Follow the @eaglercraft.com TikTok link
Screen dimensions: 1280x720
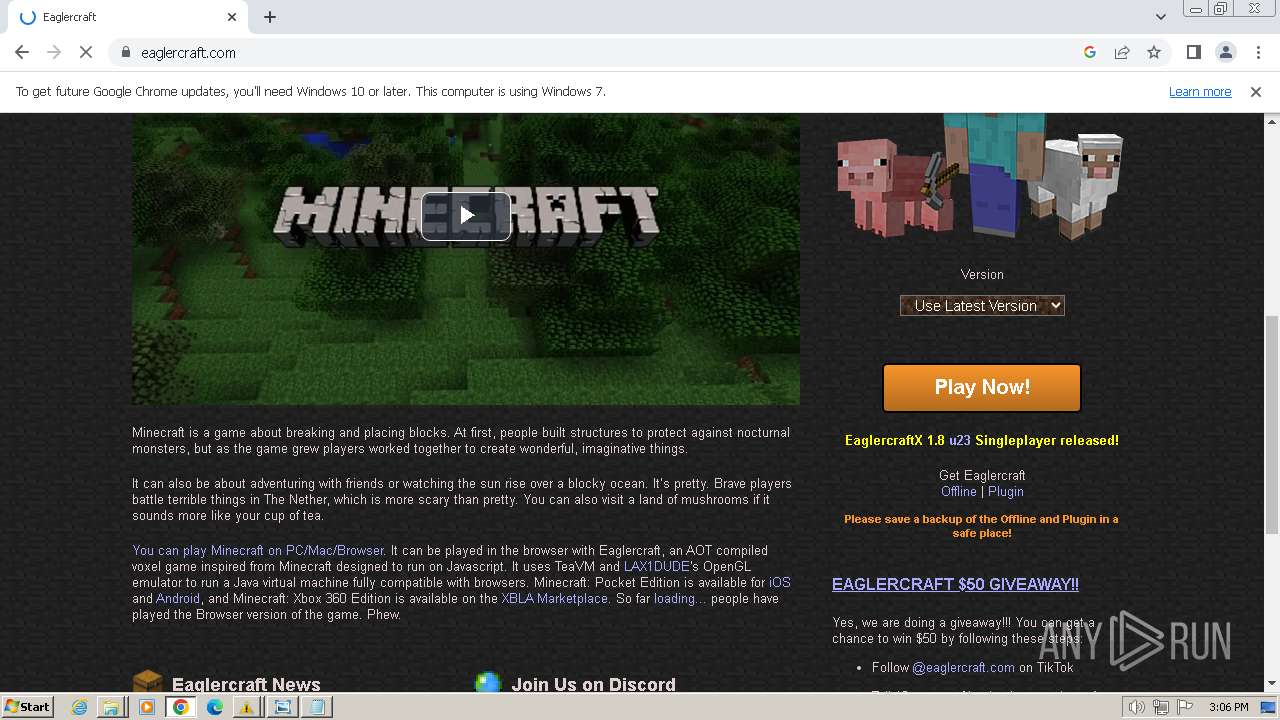tap(963, 667)
